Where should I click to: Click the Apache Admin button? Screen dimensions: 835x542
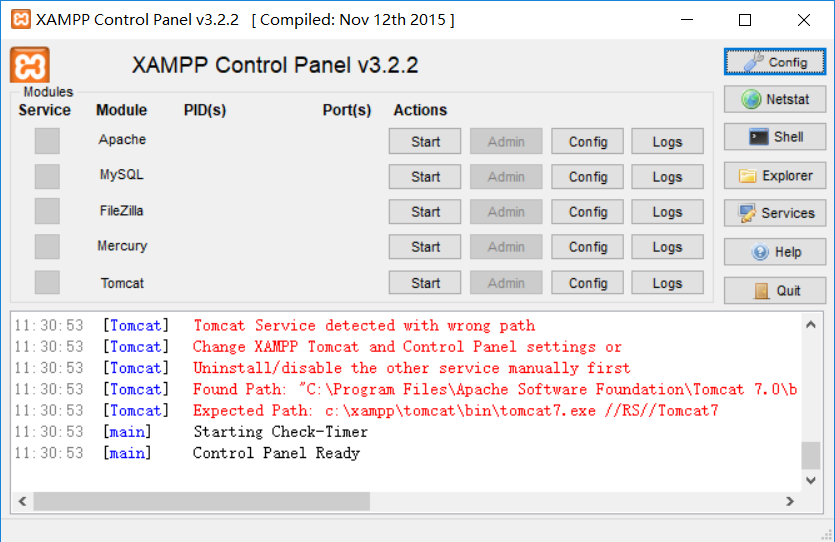[506, 141]
